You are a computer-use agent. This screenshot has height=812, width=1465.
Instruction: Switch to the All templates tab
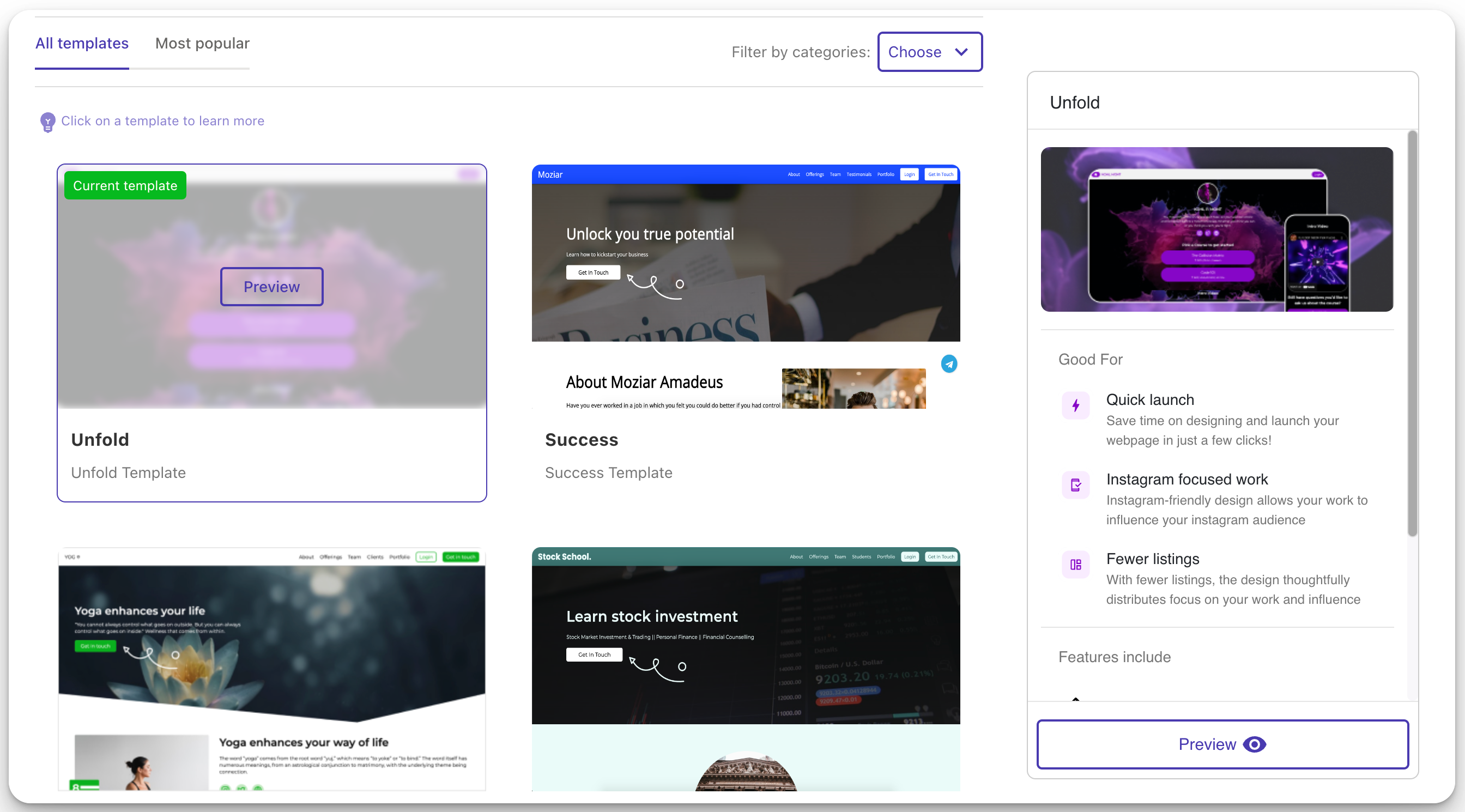(82, 43)
